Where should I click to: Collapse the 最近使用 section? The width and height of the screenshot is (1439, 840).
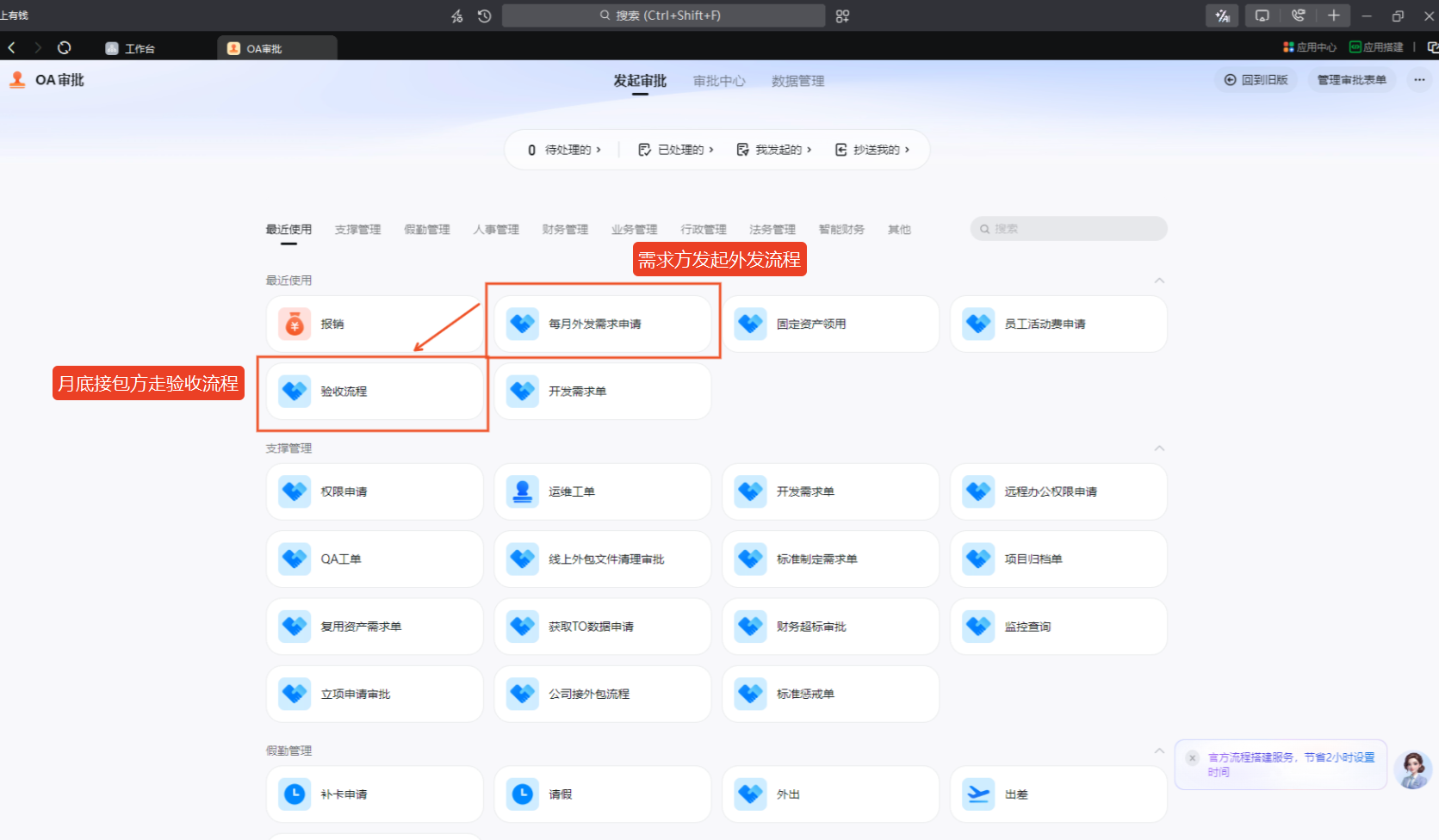[1159, 281]
